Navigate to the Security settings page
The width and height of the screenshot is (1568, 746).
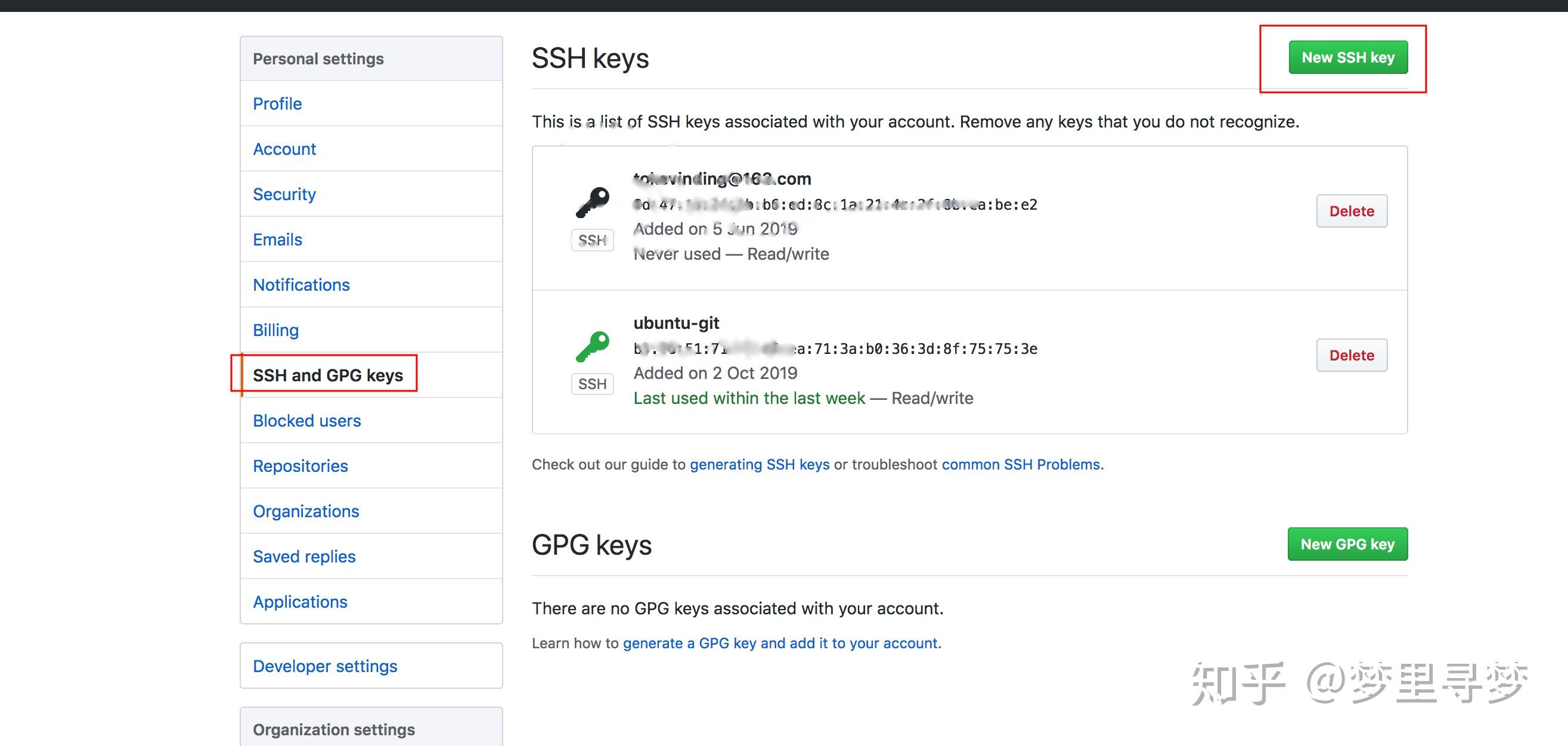(285, 193)
